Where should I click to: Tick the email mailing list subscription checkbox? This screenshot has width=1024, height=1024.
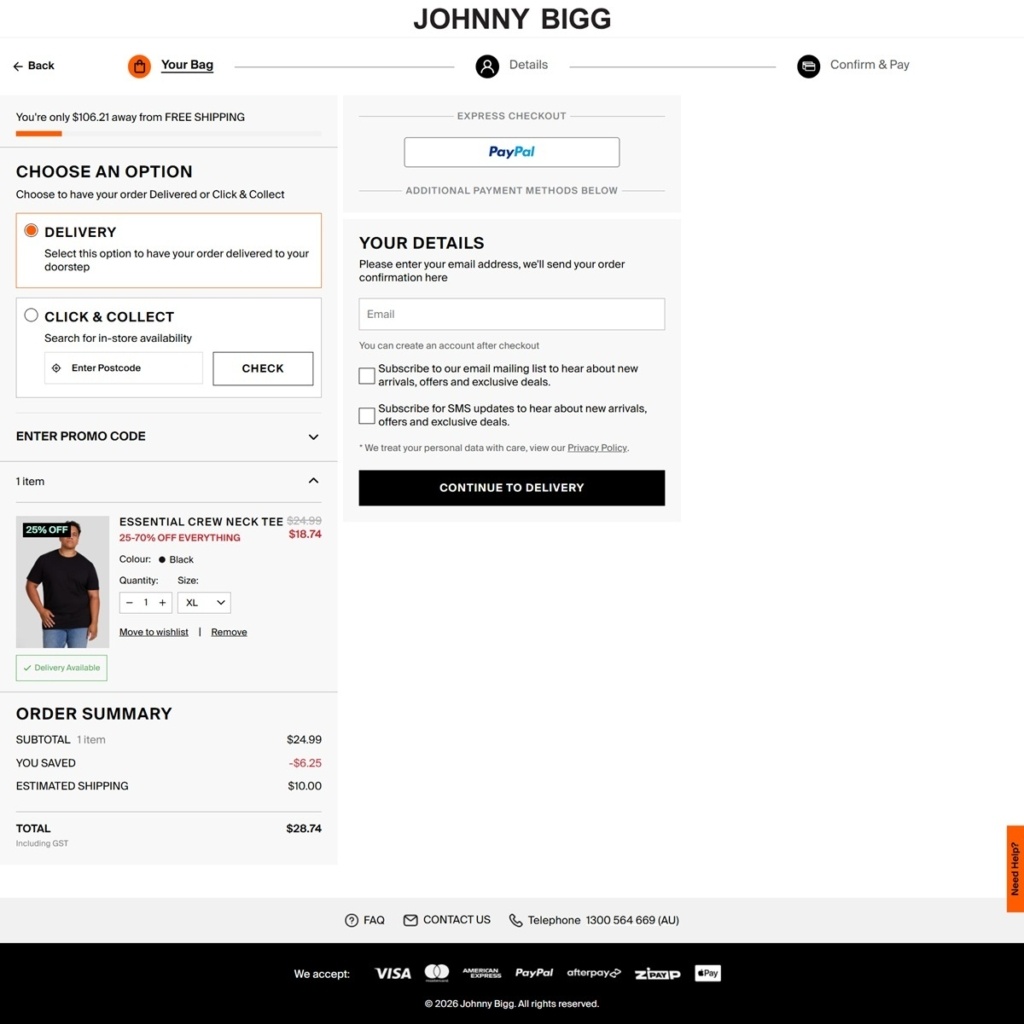point(367,376)
